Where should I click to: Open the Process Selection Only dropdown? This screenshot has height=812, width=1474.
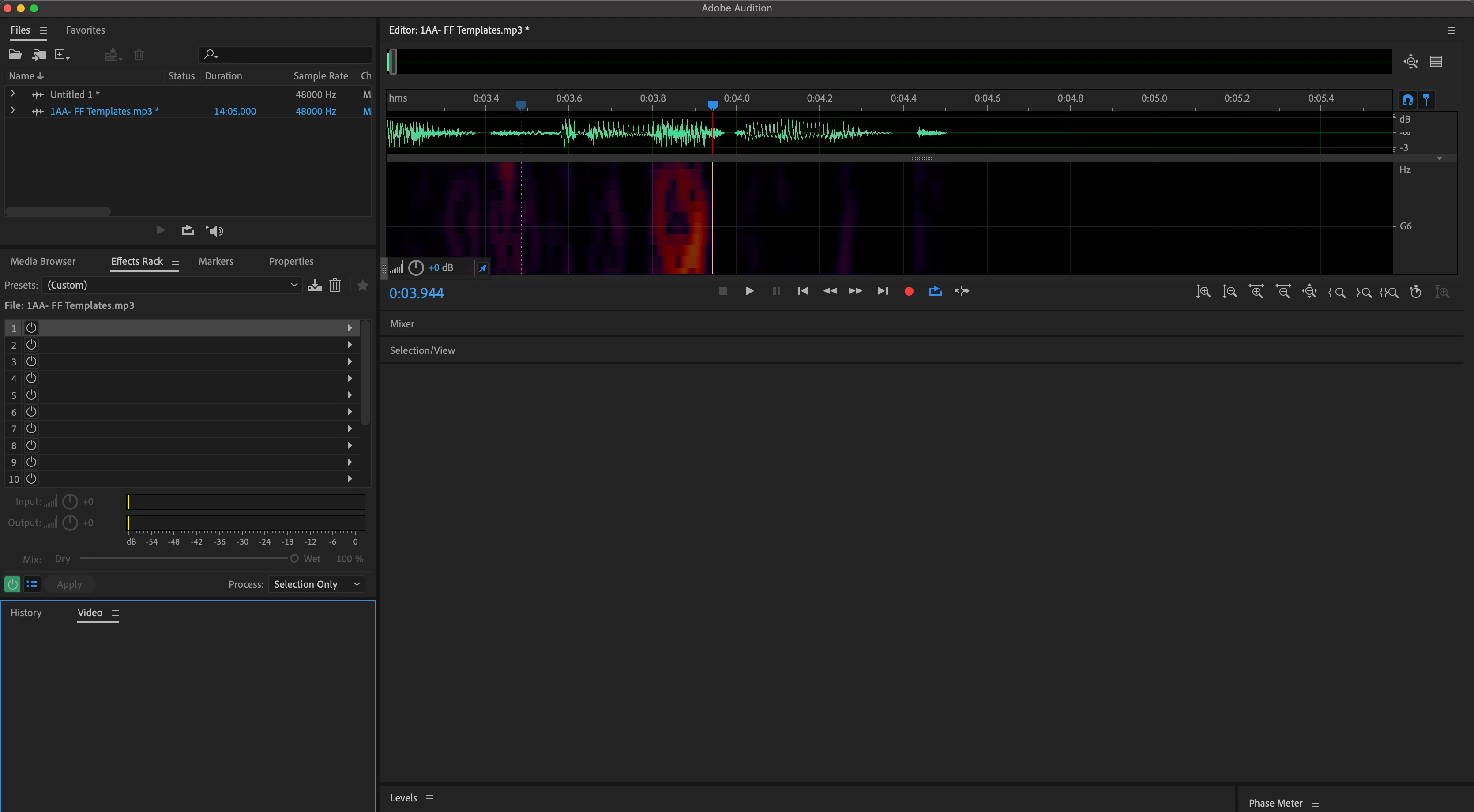click(x=316, y=584)
